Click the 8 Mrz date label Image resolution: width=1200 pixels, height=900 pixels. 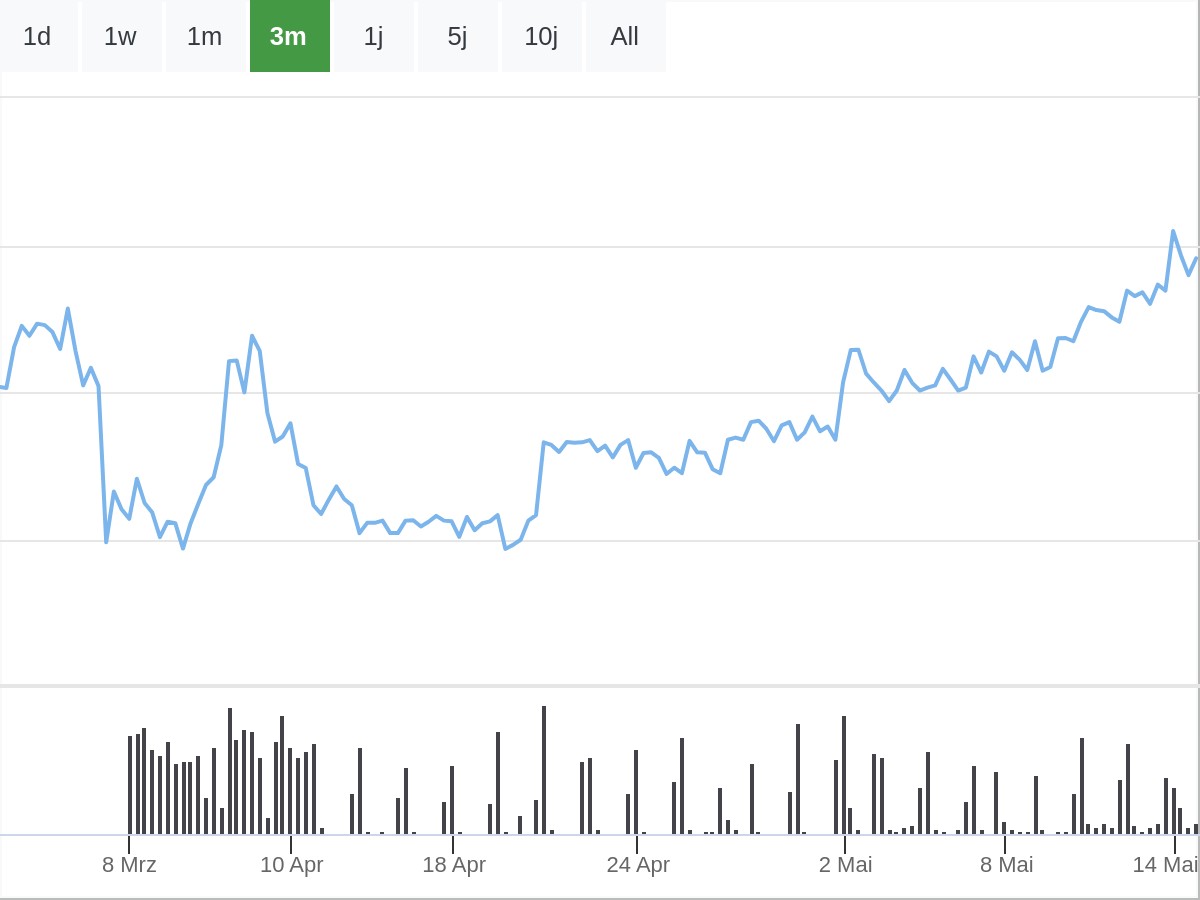pos(129,865)
